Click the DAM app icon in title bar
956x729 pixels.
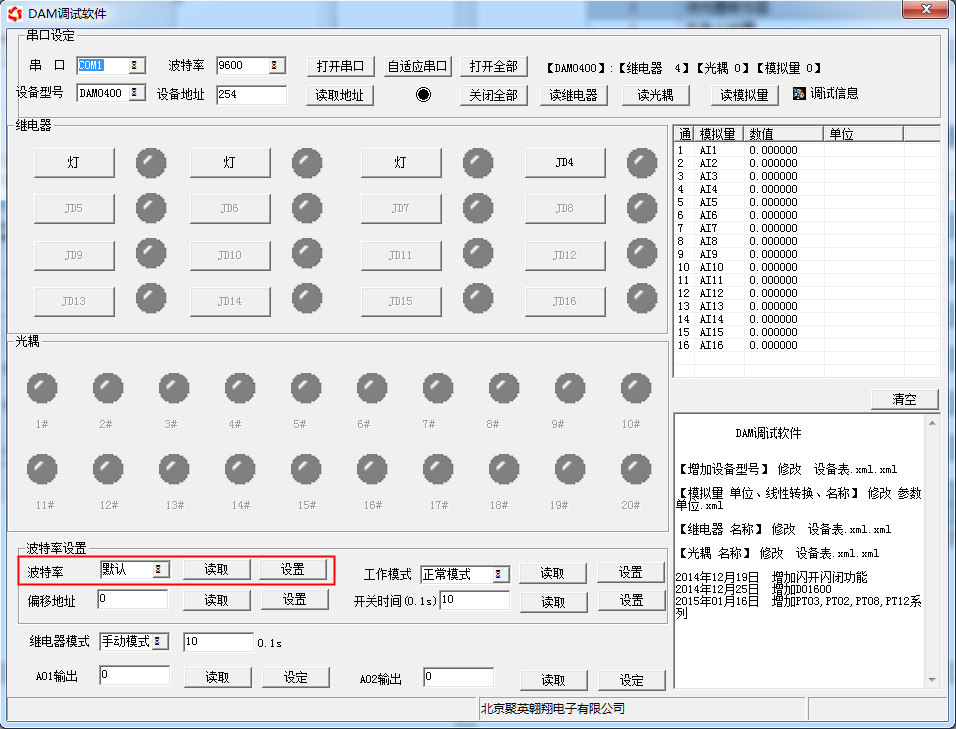pyautogui.click(x=12, y=13)
